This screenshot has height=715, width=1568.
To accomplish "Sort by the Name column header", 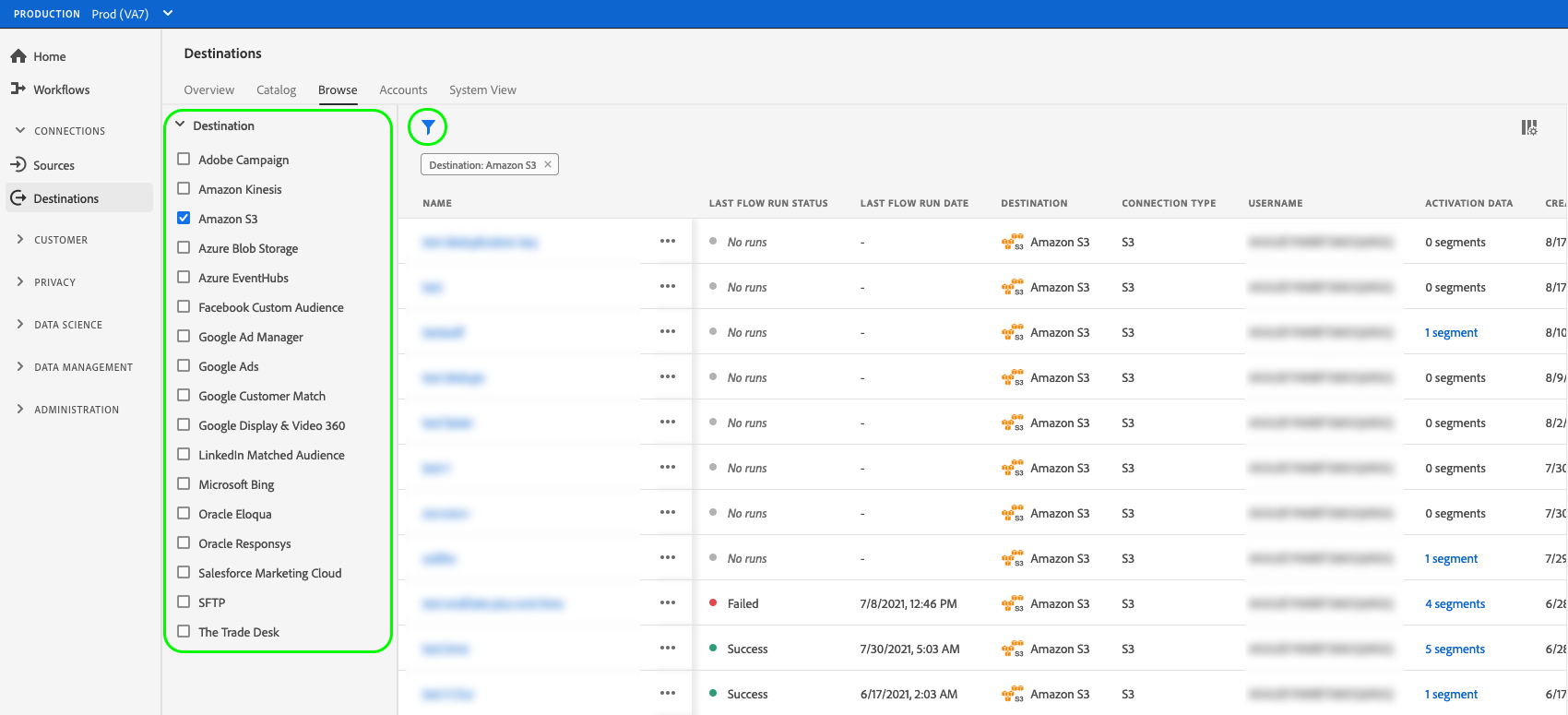I will [437, 203].
